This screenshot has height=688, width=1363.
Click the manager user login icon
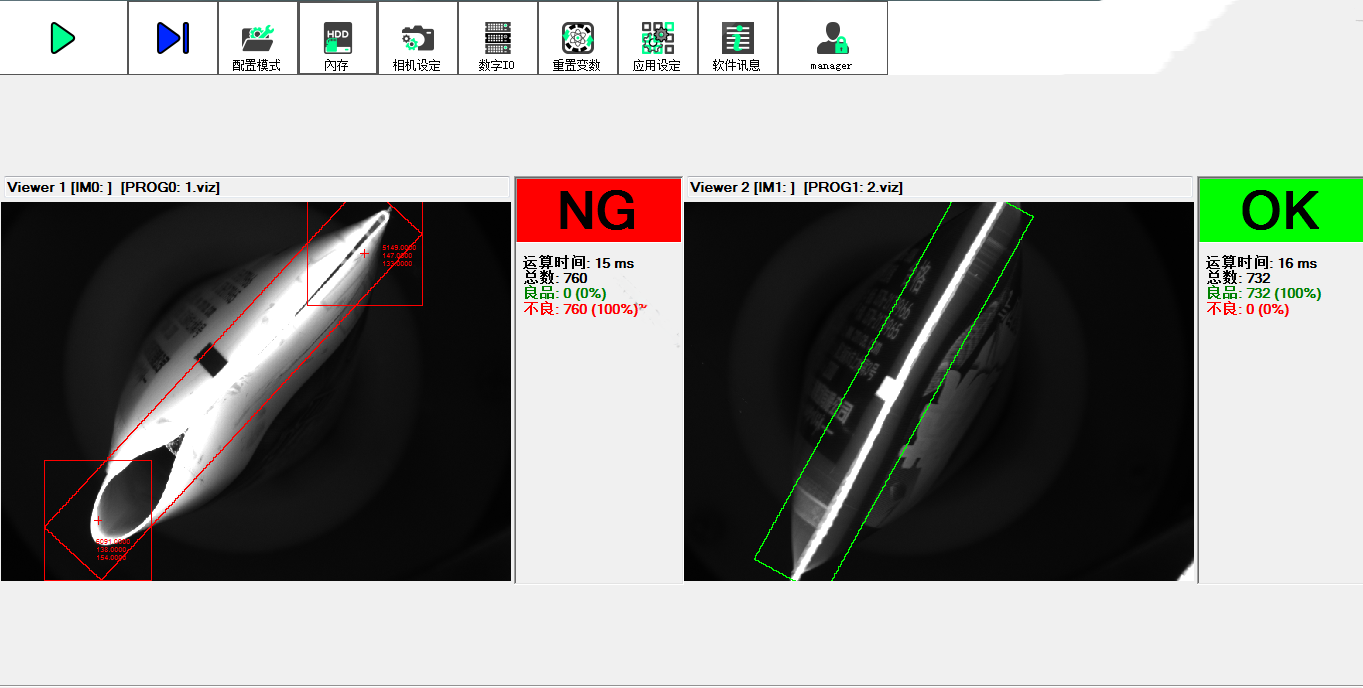pyautogui.click(x=831, y=40)
